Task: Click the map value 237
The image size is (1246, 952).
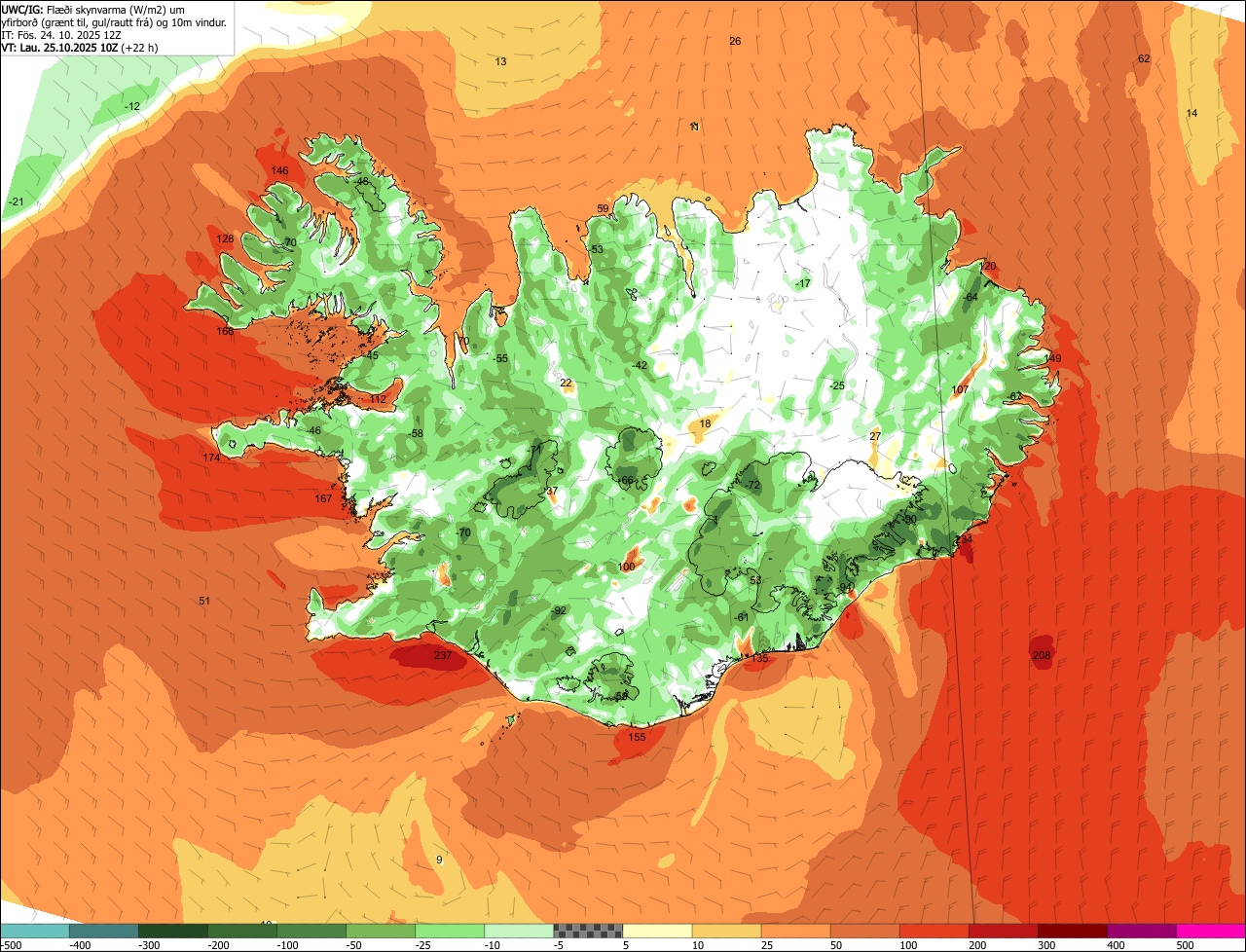Action: point(443,656)
